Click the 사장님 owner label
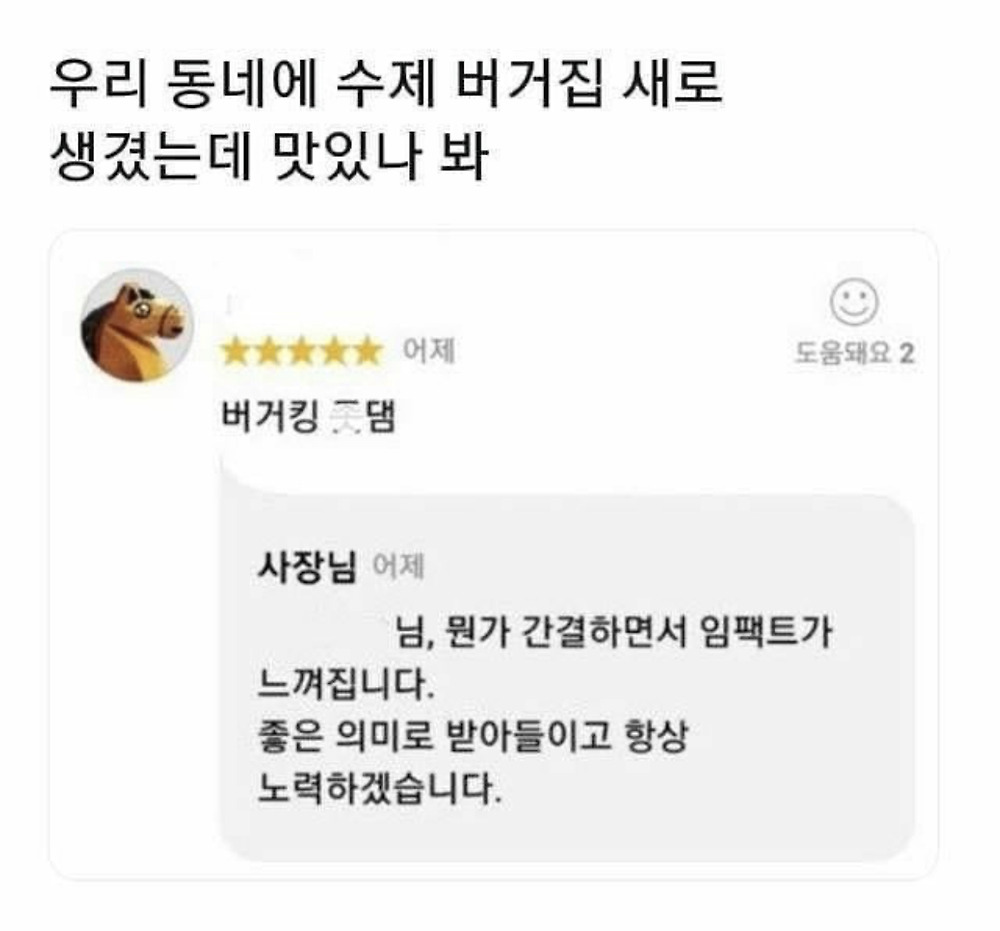The image size is (1000, 931). coord(307,566)
